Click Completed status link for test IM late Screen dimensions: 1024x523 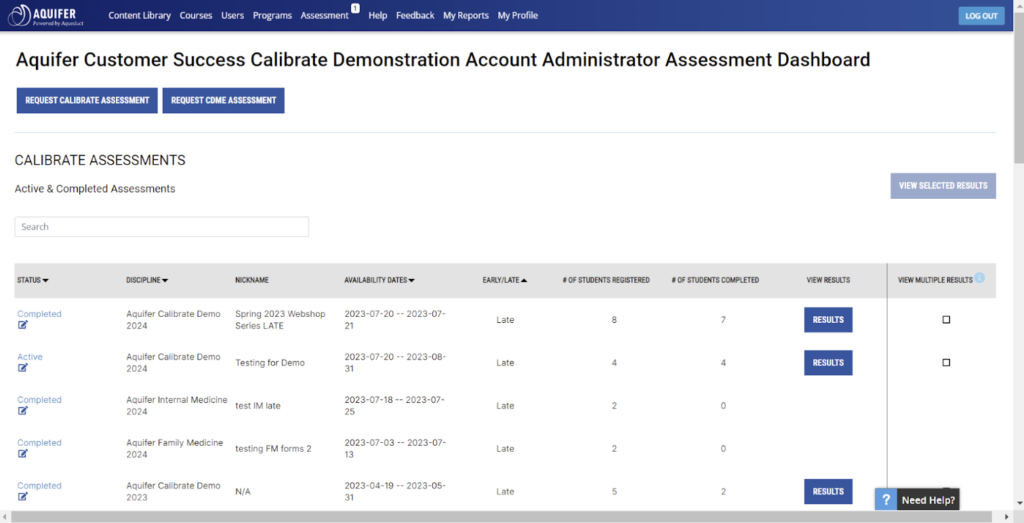point(39,400)
